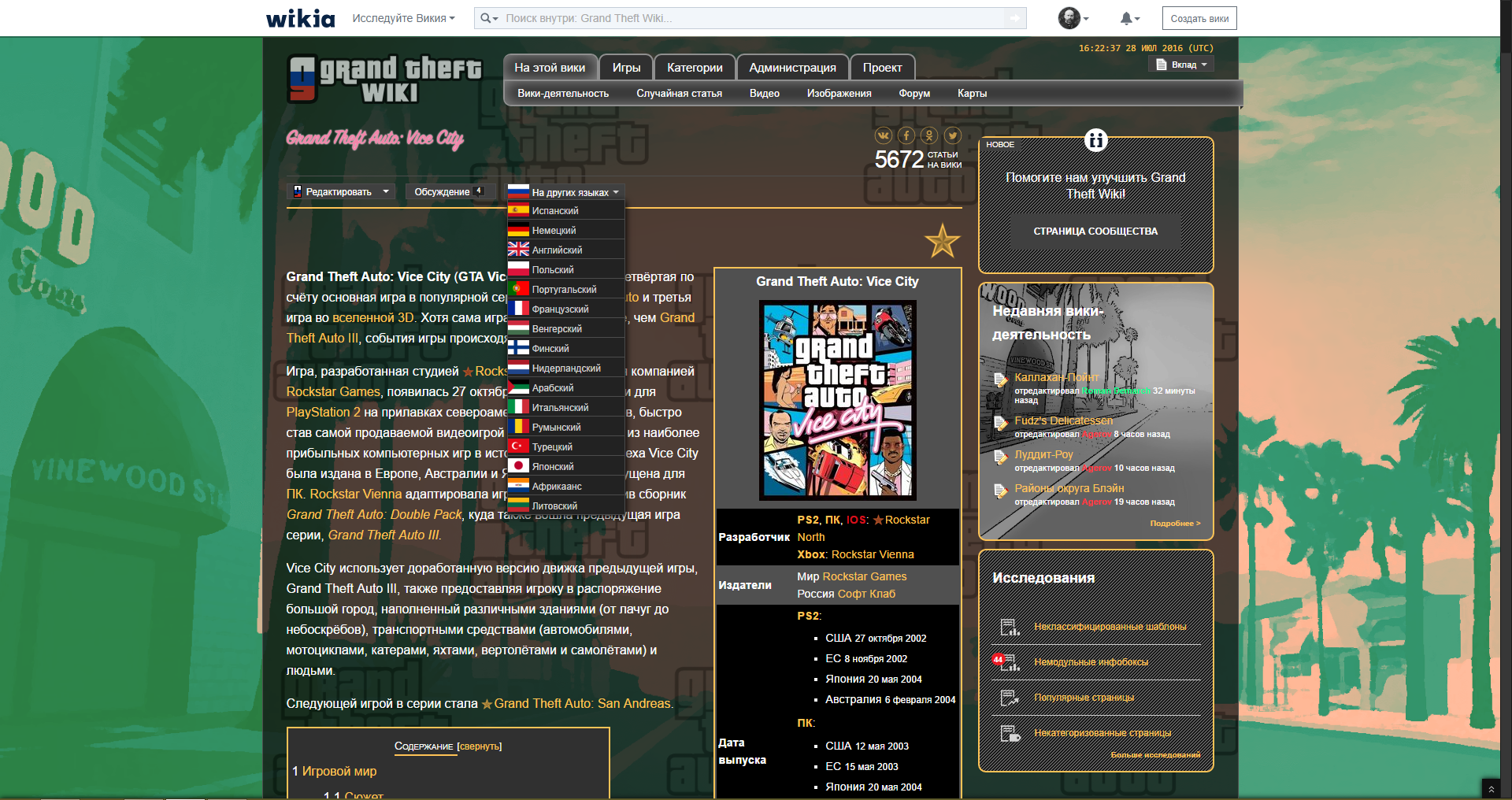
Task: Choose Арабский from the language list
Action: click(565, 387)
